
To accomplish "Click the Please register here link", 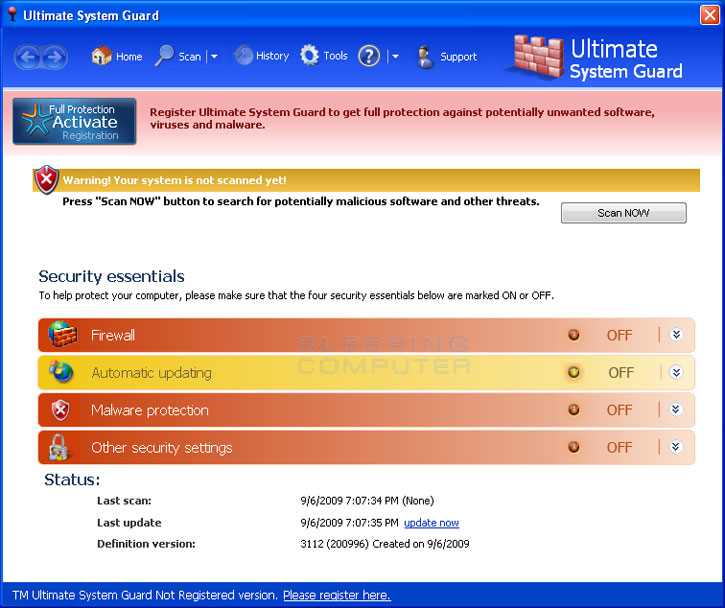I will point(336,595).
